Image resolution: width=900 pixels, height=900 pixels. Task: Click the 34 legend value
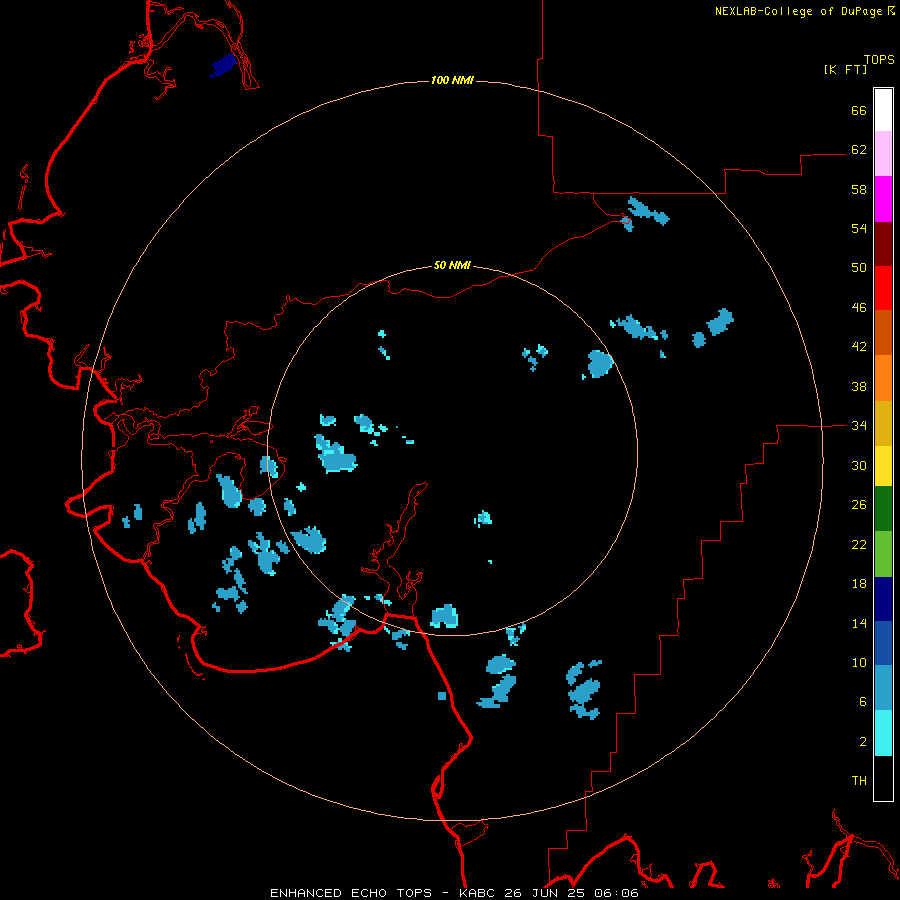(859, 426)
